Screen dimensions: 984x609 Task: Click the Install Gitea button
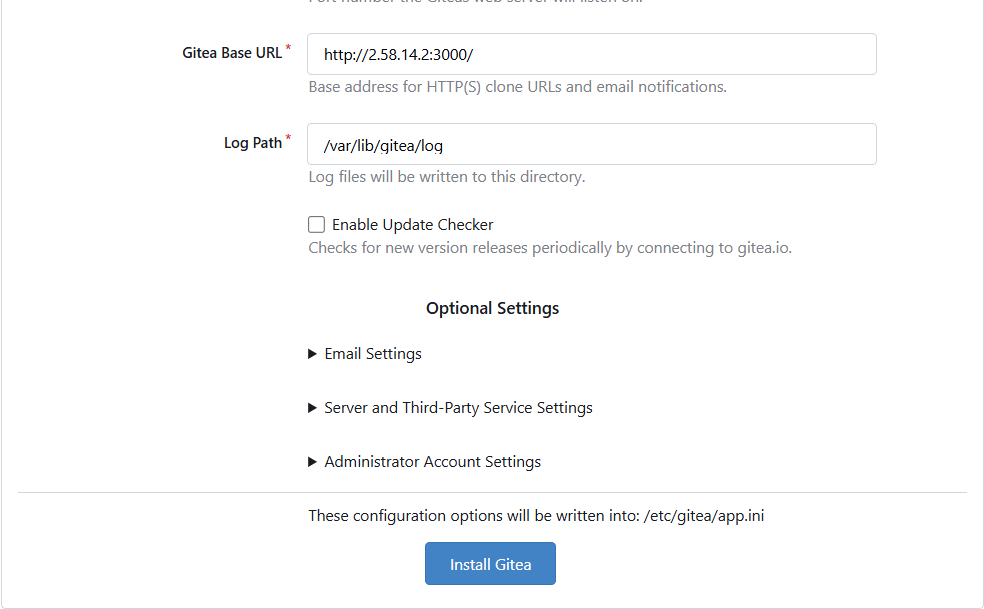[x=490, y=564]
